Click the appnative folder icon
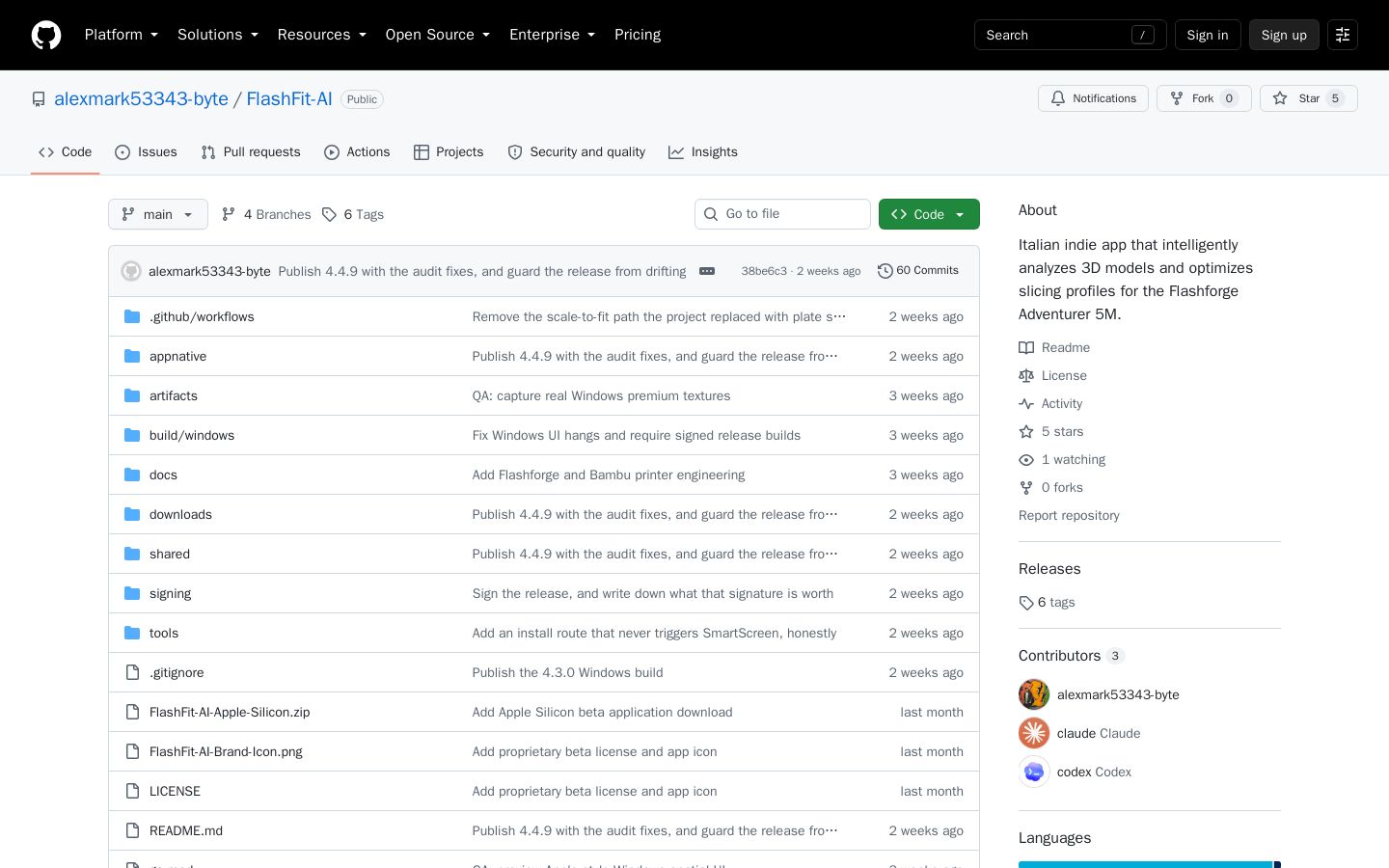This screenshot has height=868, width=1389. click(x=132, y=356)
